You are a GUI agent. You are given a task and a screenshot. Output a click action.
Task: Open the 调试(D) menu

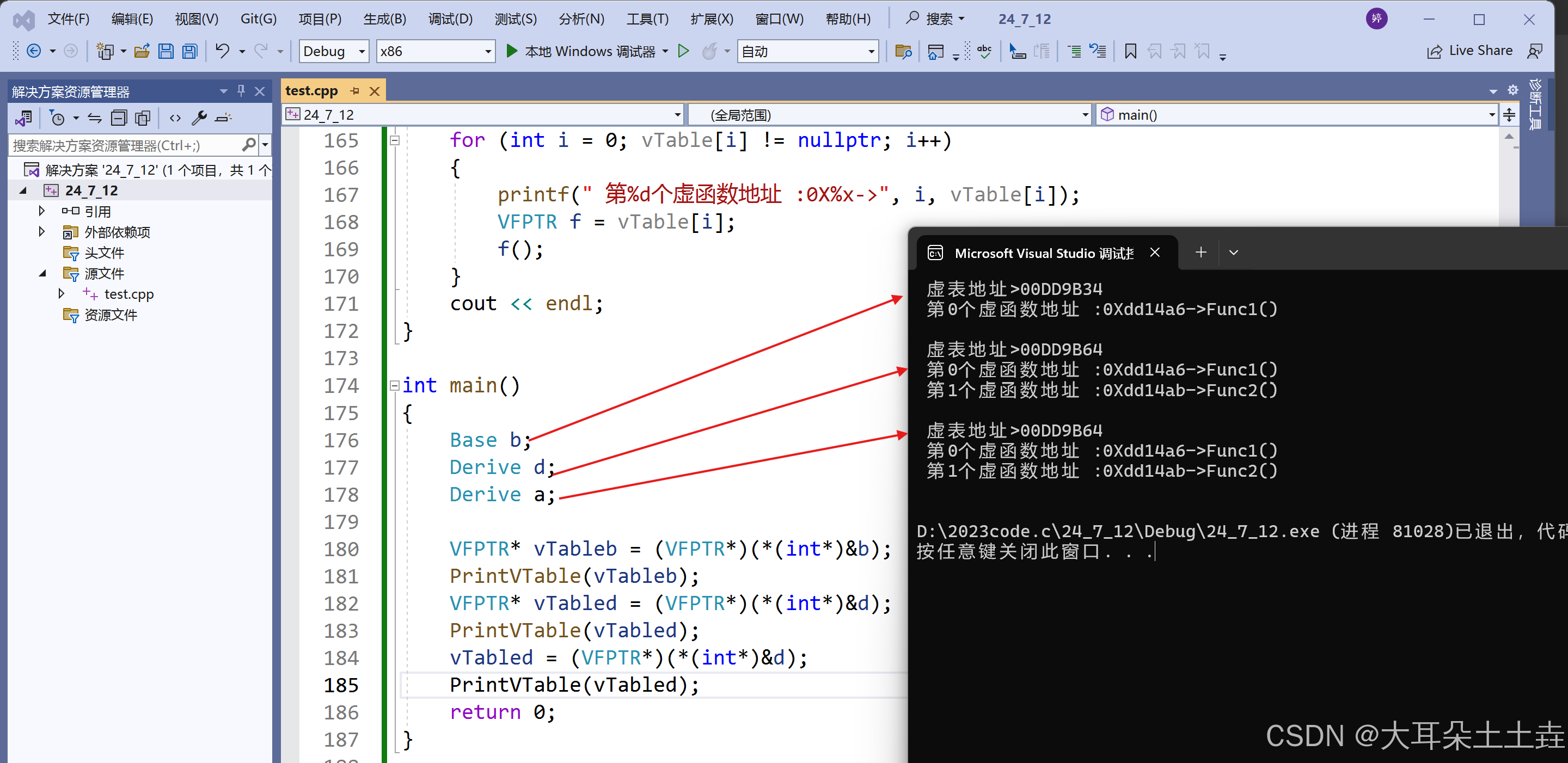pyautogui.click(x=450, y=19)
